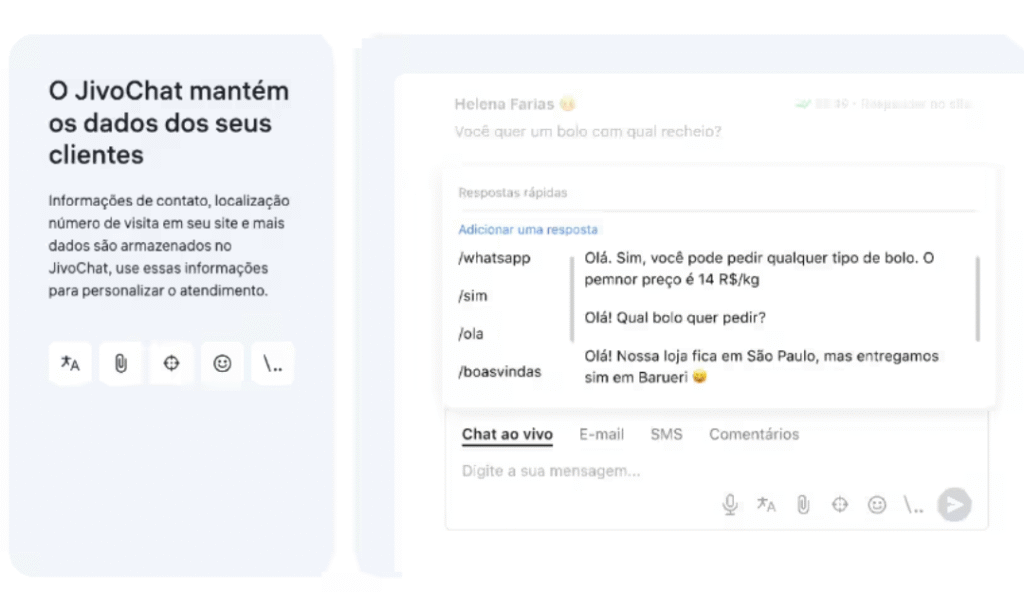Click the paperclip attachment icon in left panel
This screenshot has height=613, width=1024.
pos(121,363)
